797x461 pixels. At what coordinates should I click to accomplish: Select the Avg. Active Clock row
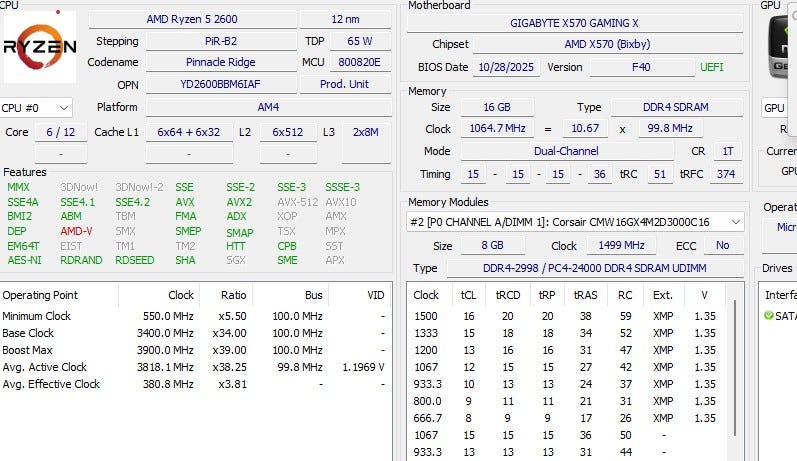(x=195, y=367)
